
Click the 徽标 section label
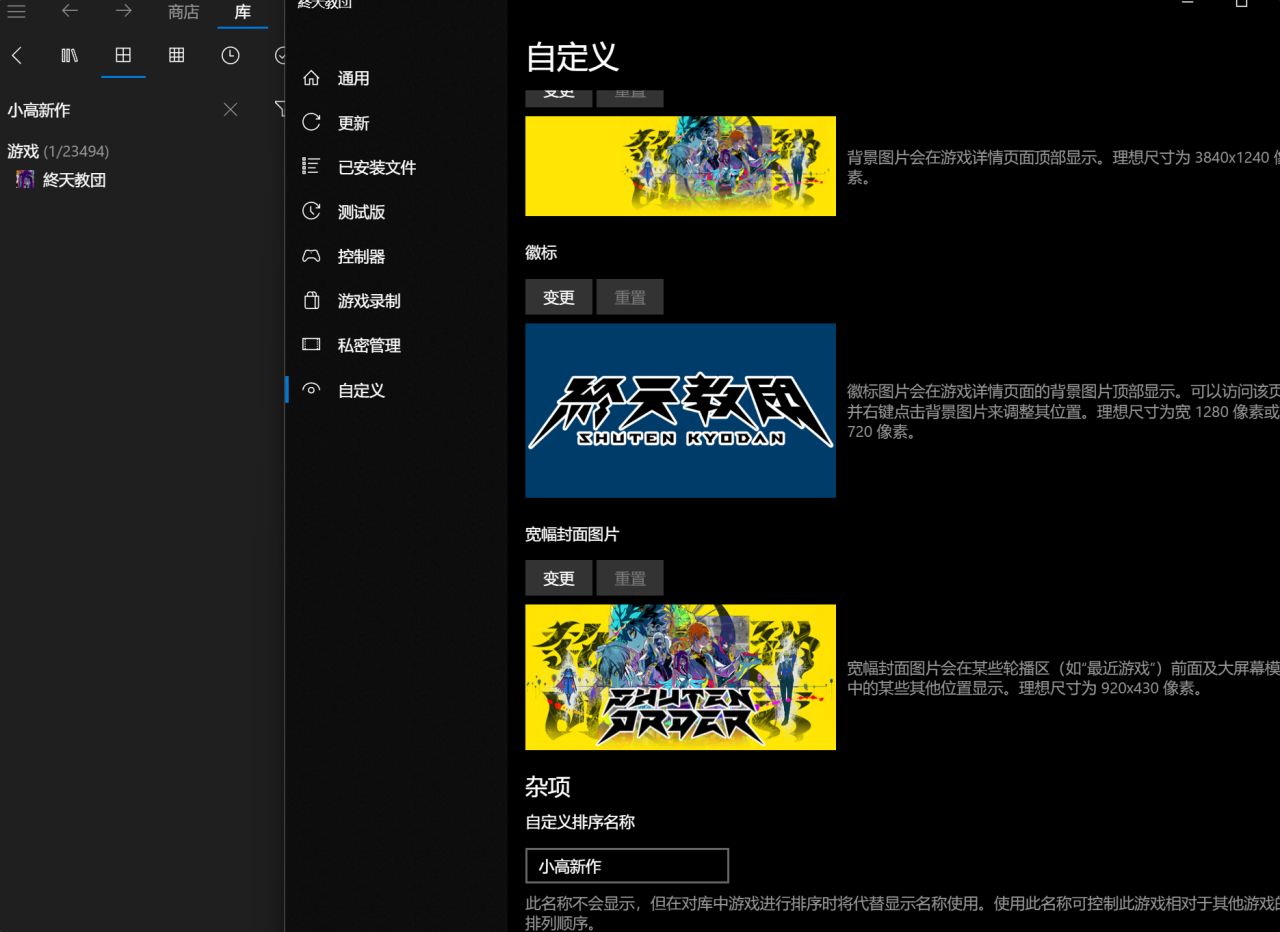[541, 253]
